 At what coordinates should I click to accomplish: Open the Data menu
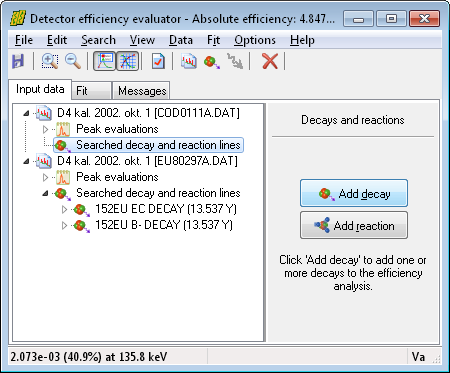[181, 40]
